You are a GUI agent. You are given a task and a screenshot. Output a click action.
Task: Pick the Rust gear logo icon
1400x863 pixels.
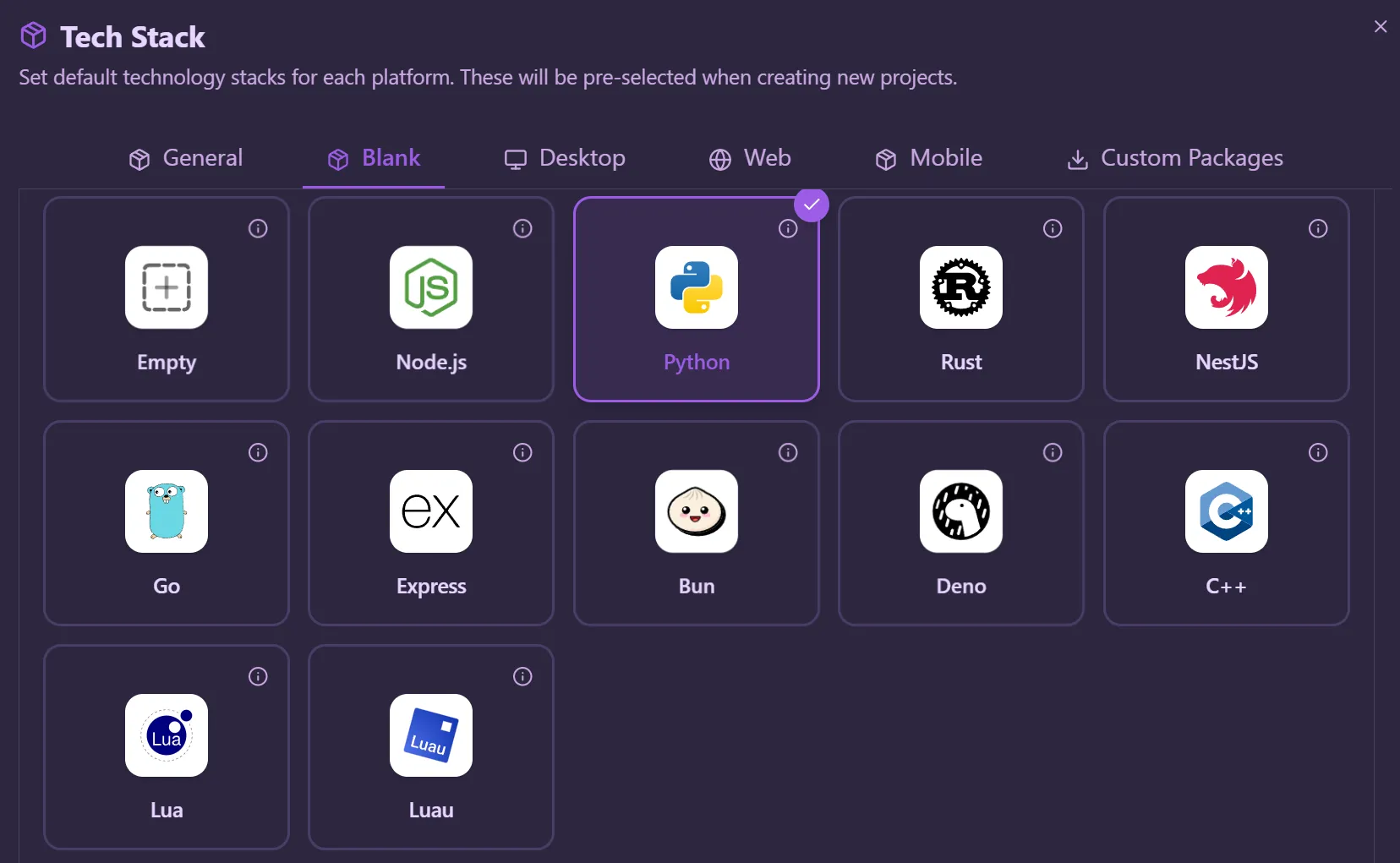[x=961, y=287]
